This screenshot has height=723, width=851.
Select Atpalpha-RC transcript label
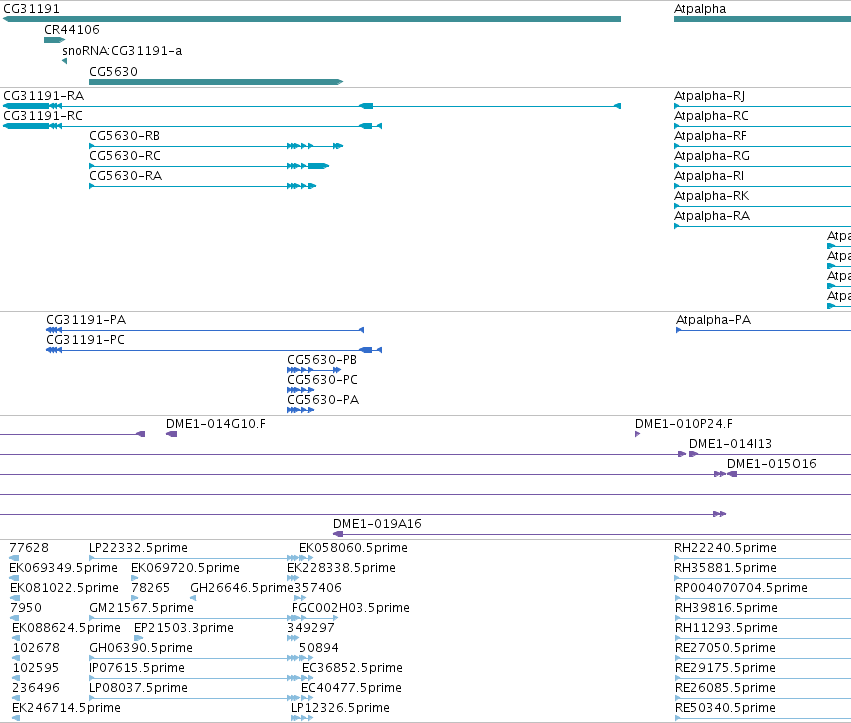click(711, 116)
